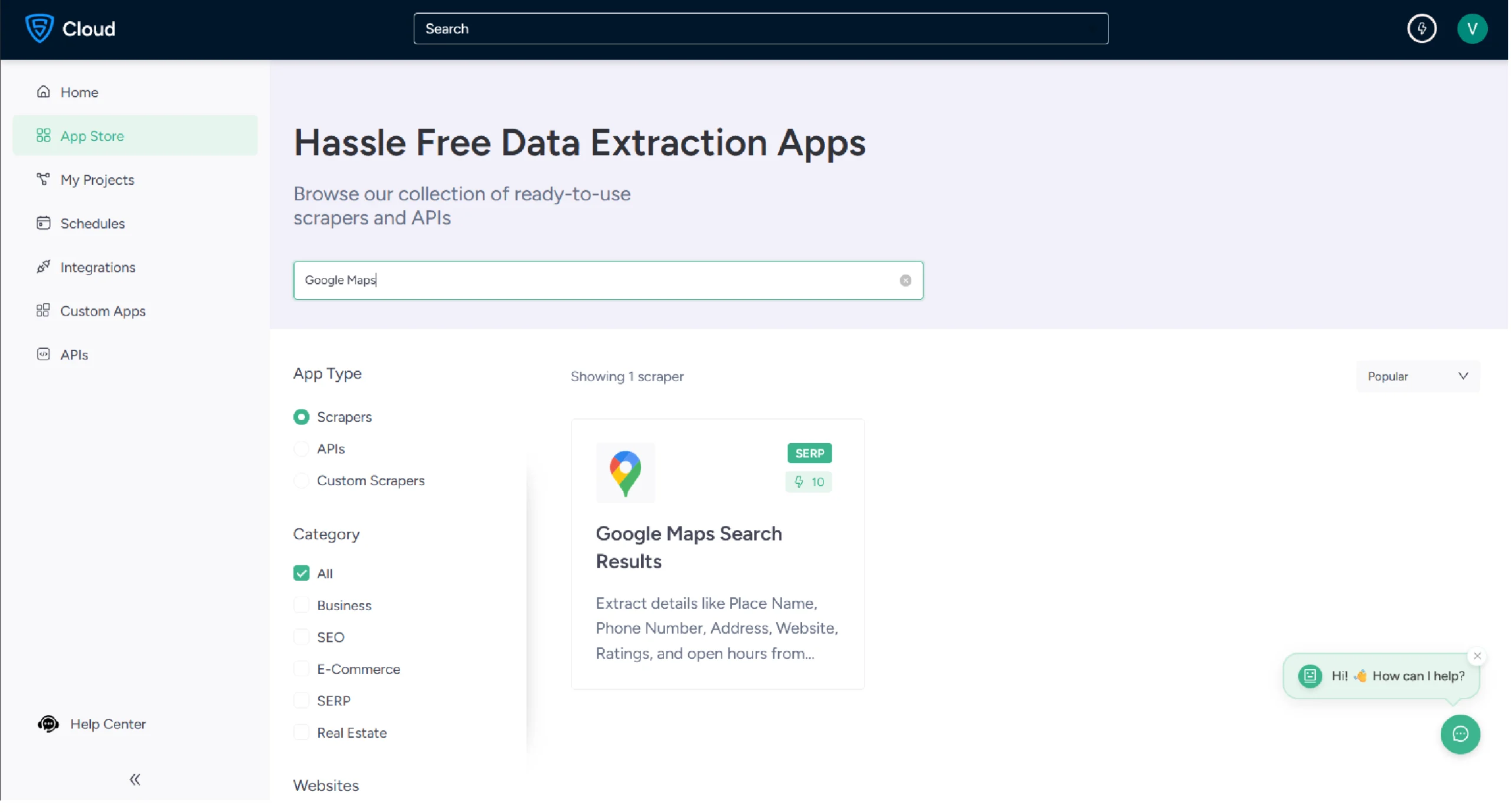Click the scraper card description text
The image size is (1511, 812).
[x=717, y=628]
